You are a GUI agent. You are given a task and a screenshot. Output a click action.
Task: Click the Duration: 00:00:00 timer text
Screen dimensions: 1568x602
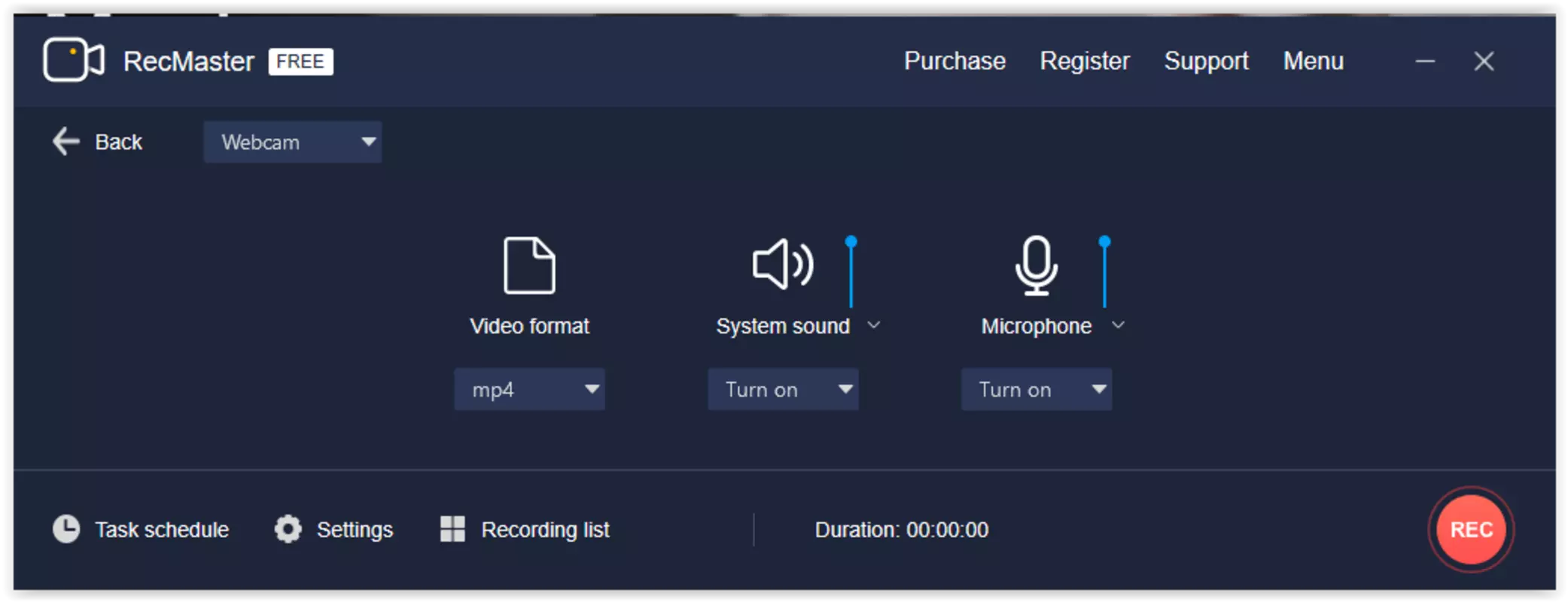pyautogui.click(x=901, y=530)
